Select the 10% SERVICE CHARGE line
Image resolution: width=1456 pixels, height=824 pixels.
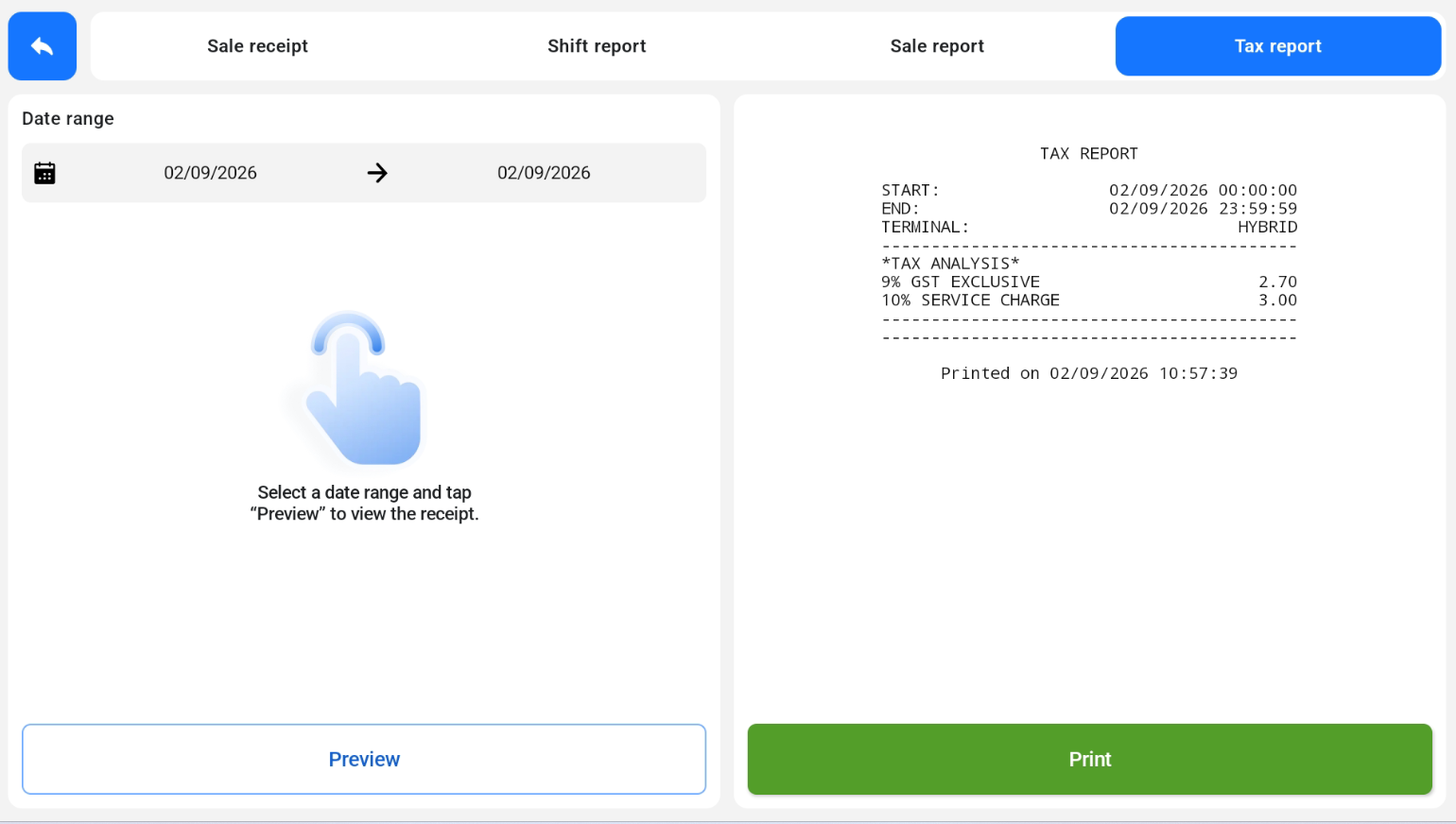click(x=1089, y=300)
